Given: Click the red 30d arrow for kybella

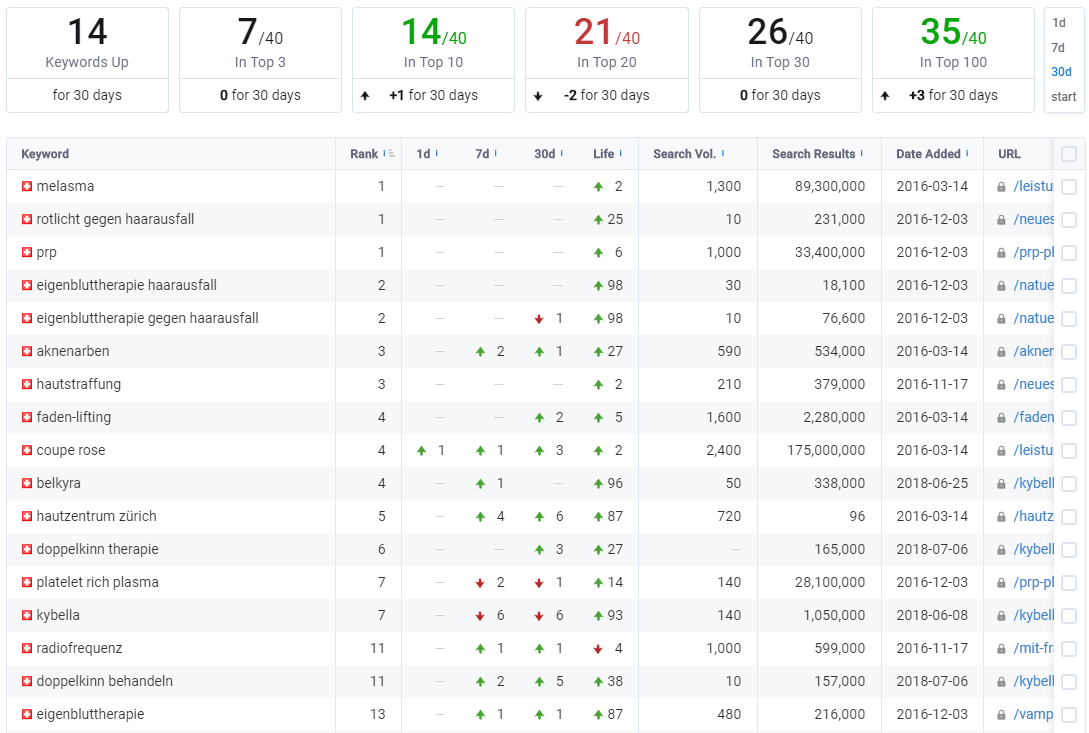Looking at the screenshot, I should [539, 616].
